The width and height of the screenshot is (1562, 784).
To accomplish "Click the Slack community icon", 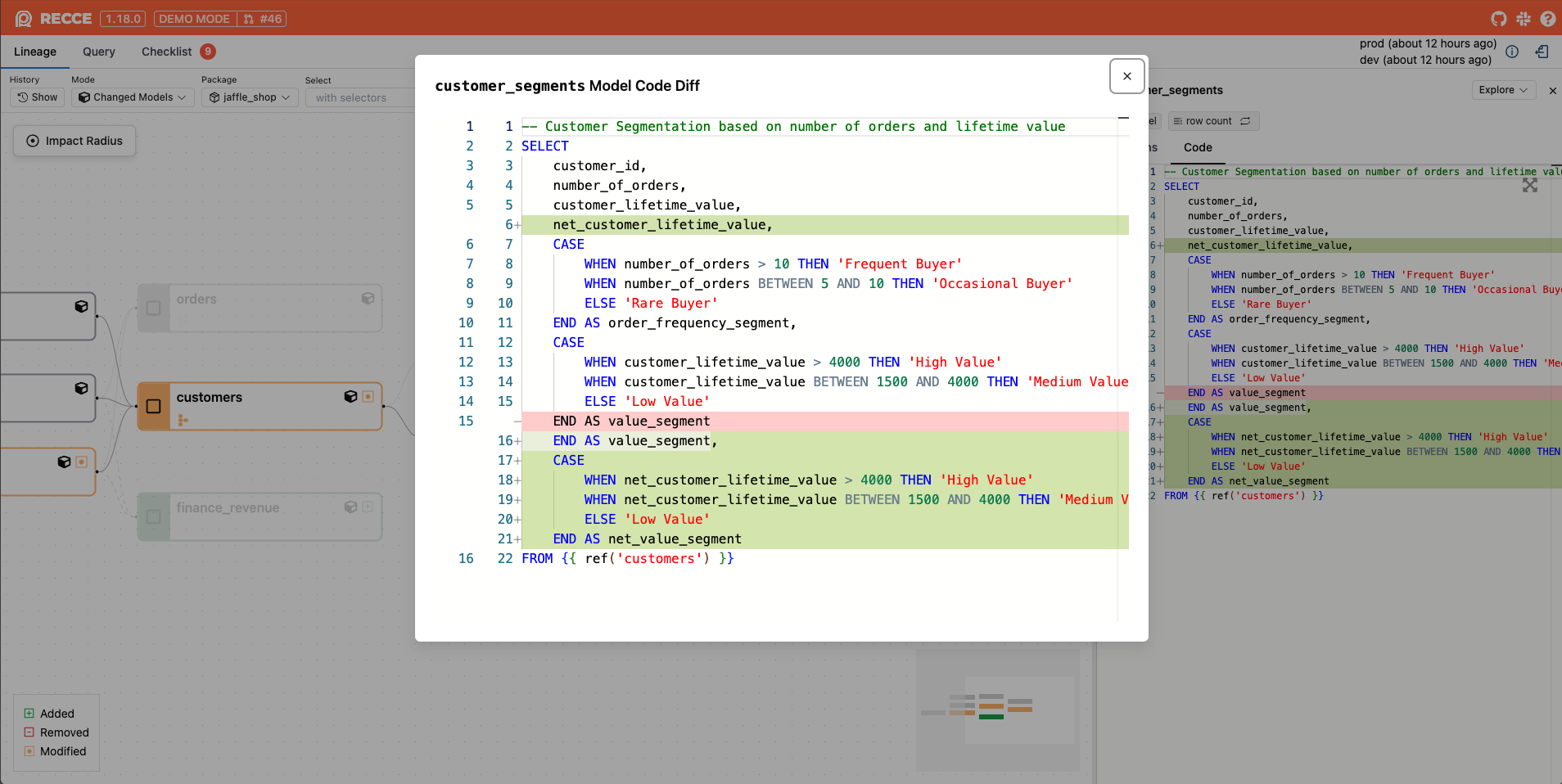I will pyautogui.click(x=1524, y=18).
